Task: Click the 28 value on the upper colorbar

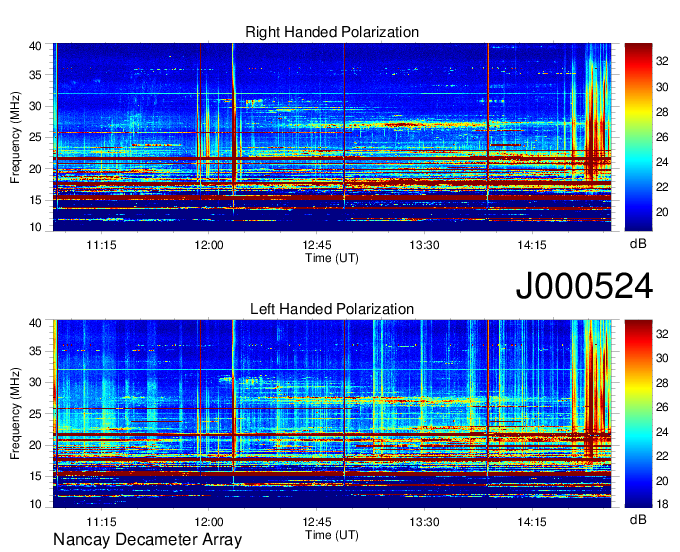Action: pos(662,112)
